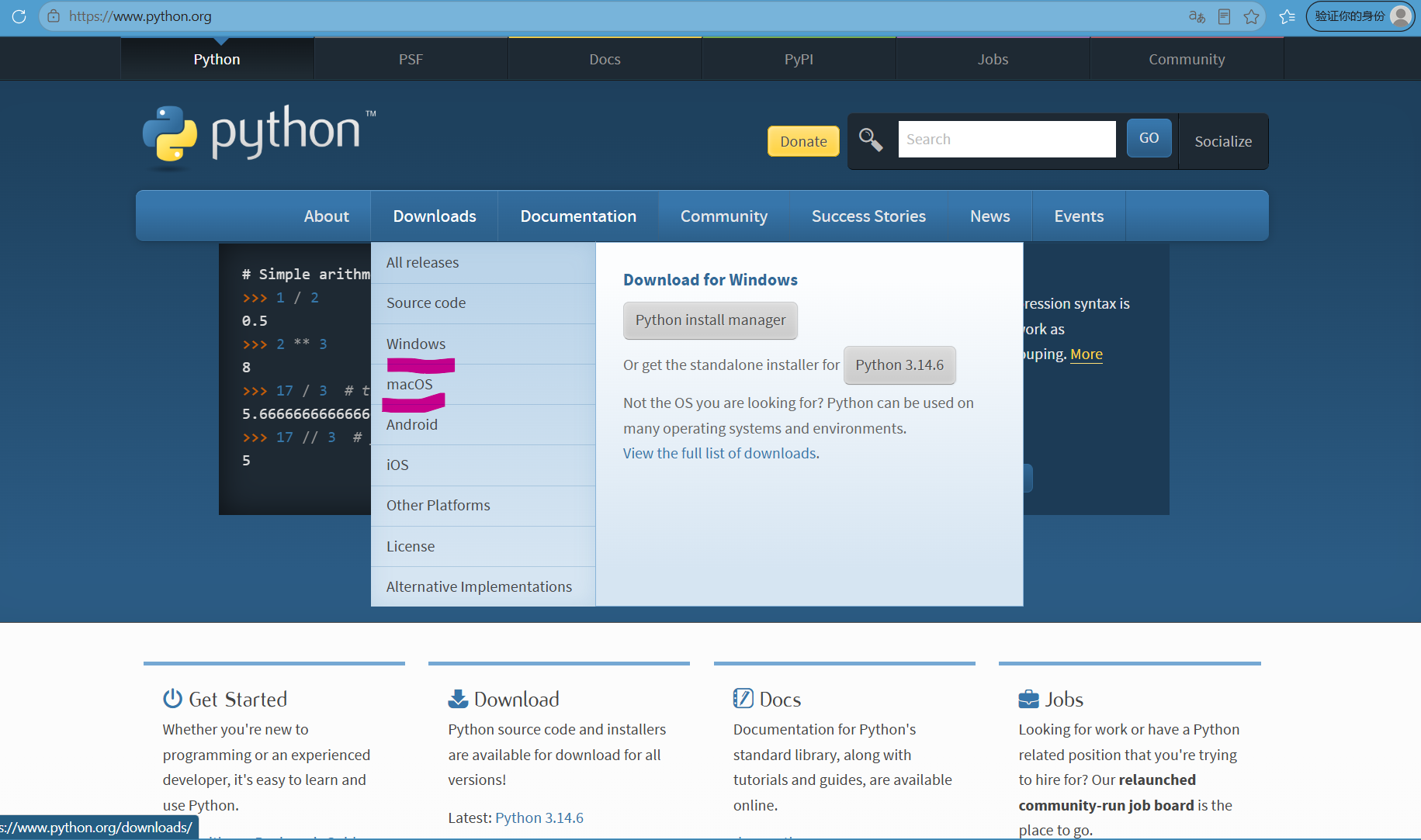This screenshot has width=1421, height=840.
Task: Open the Community main nav menu
Action: coord(724,216)
